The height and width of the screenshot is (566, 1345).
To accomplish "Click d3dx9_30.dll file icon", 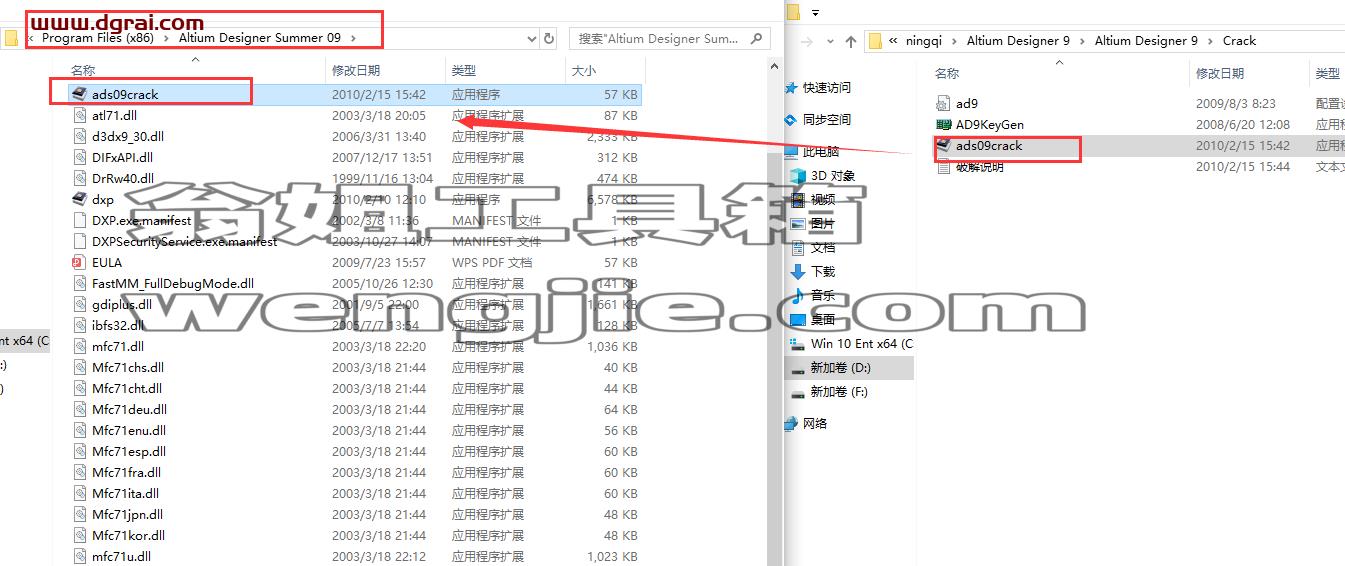I will 80,136.
